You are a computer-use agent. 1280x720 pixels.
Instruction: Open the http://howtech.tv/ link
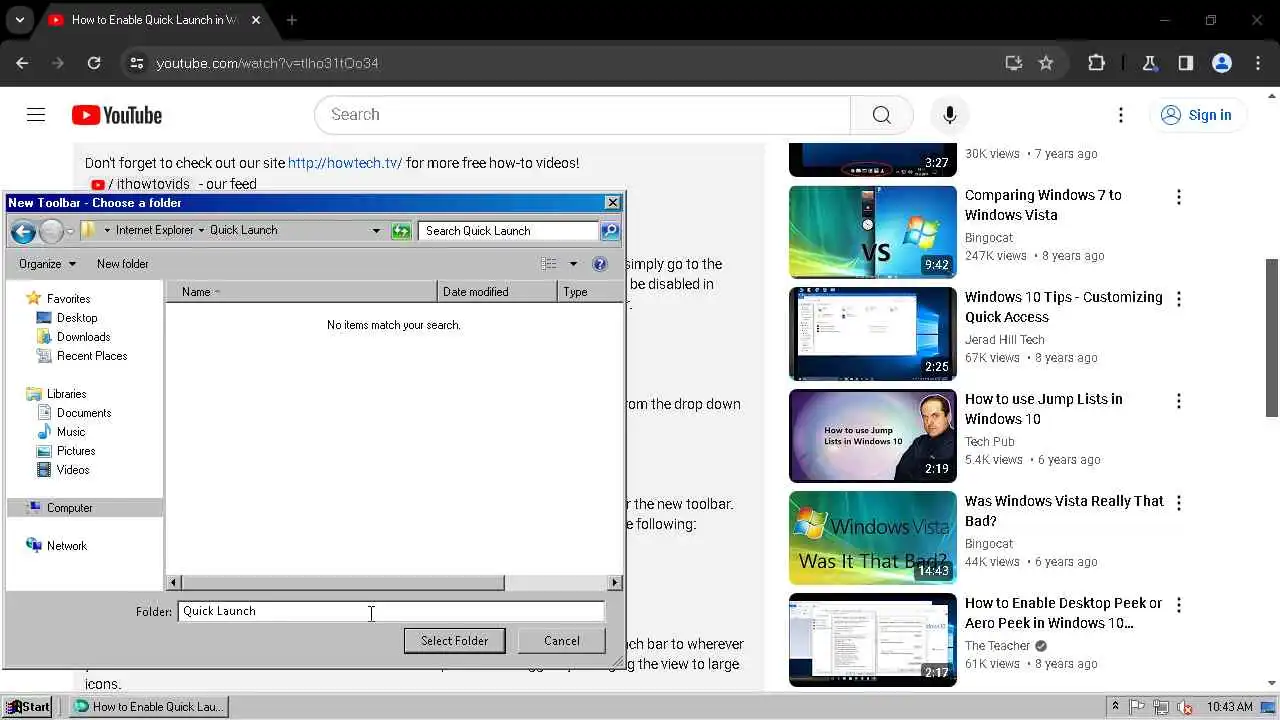click(x=345, y=163)
